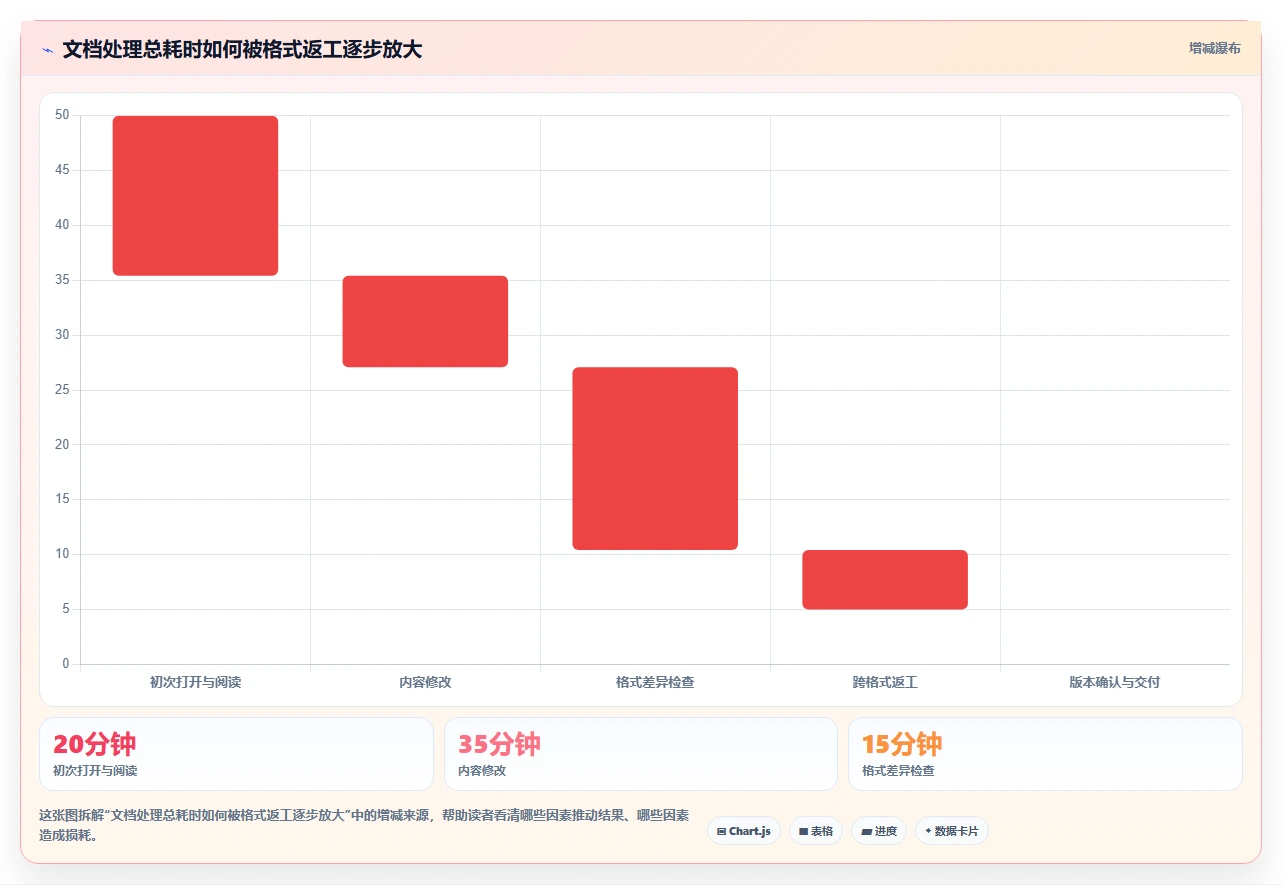Click the x-axis label 跨格式返工
Image resolution: width=1282 pixels, height=885 pixels.
(x=885, y=682)
